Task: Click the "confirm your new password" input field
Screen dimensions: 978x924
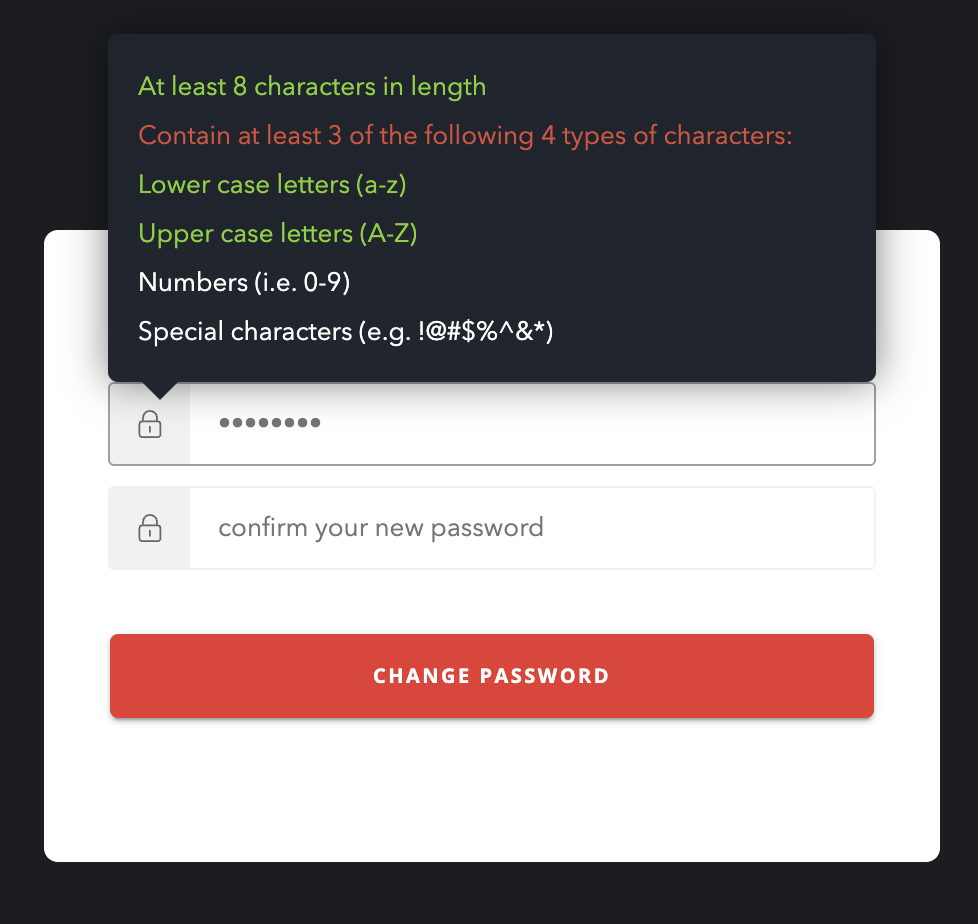Action: [x=530, y=528]
